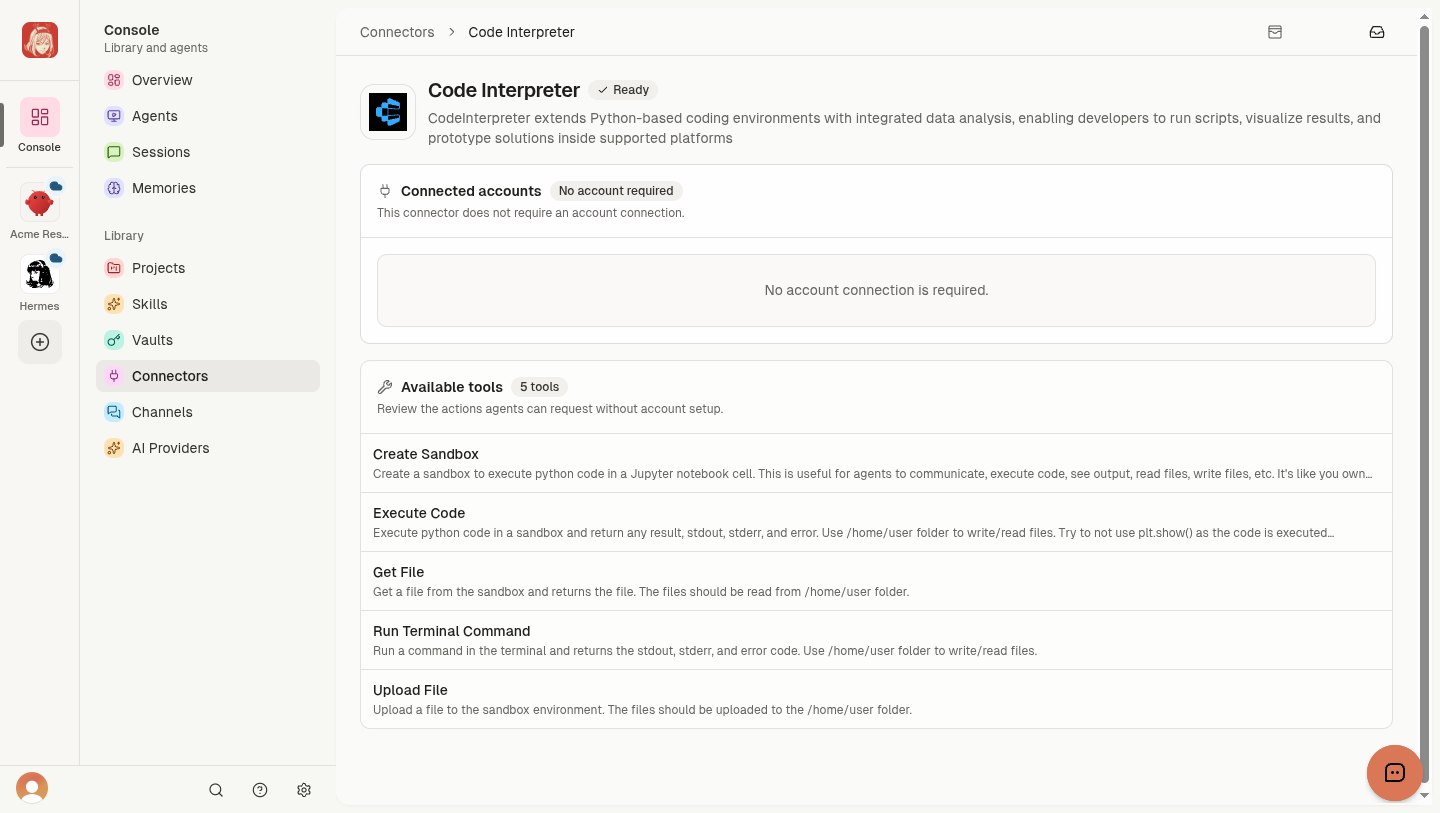1440x813 pixels.
Task: Open help question mark icon
Action: pos(260,790)
